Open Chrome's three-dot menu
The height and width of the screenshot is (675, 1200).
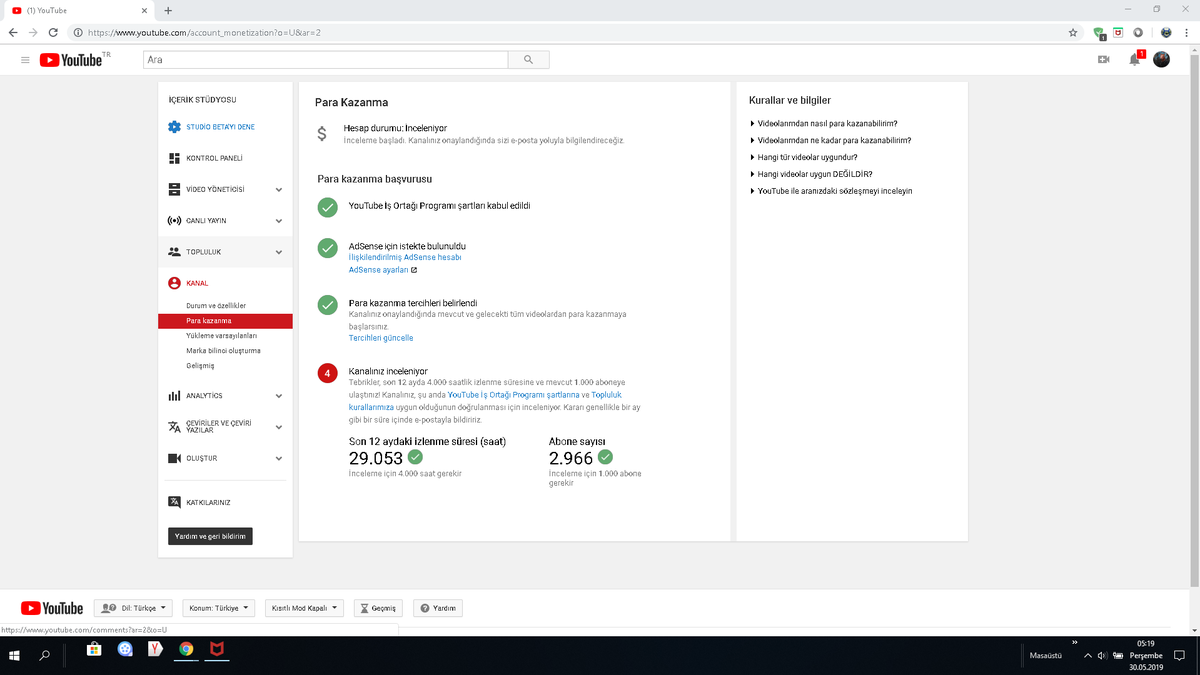click(x=1187, y=32)
